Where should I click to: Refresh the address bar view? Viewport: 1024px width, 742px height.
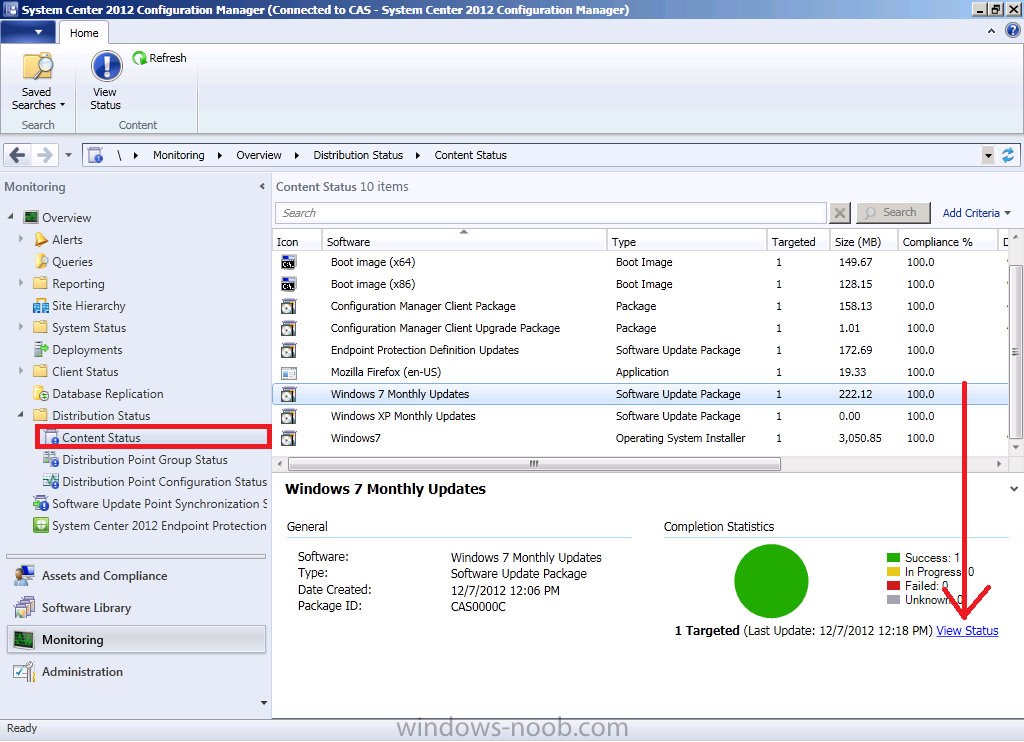pos(1008,155)
